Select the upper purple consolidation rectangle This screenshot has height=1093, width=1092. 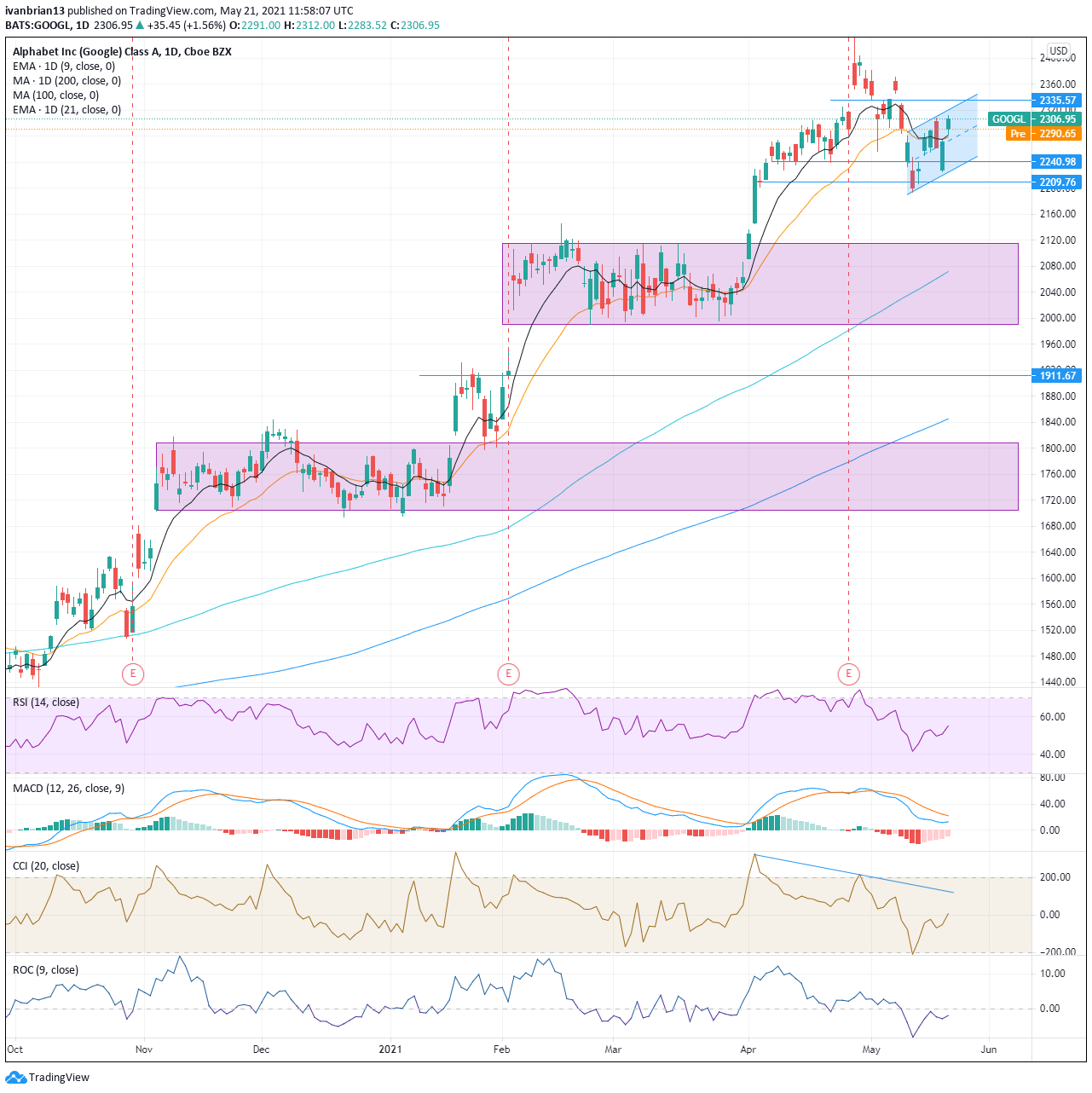coord(760,284)
